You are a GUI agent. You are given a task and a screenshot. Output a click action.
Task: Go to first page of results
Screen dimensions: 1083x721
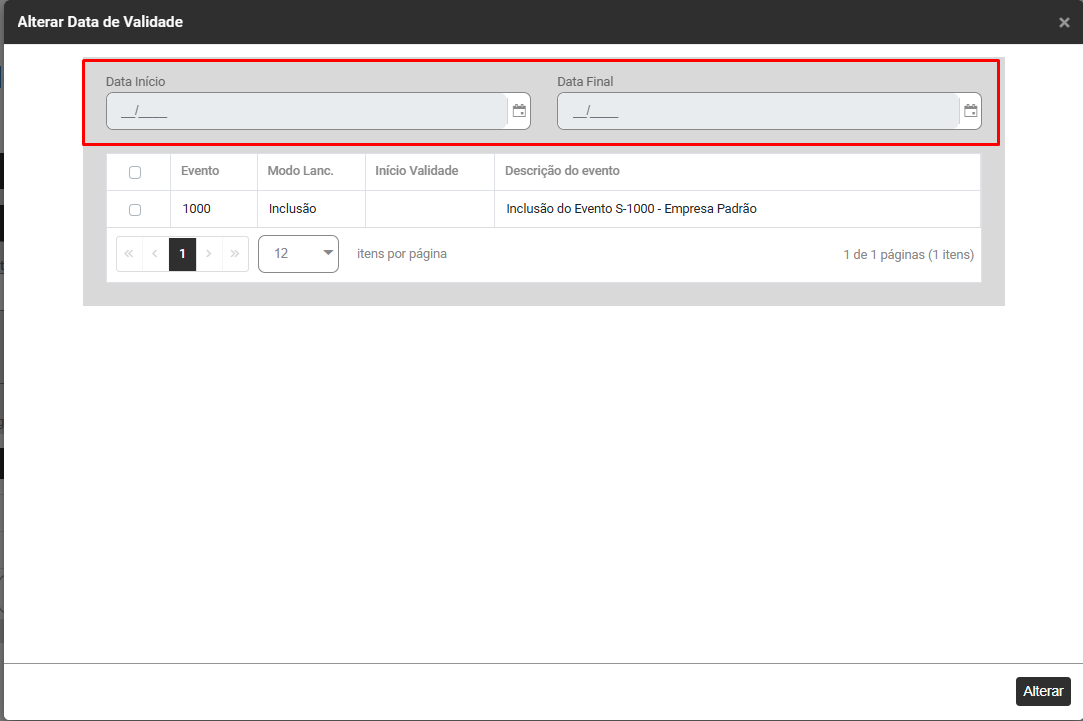[x=129, y=254]
